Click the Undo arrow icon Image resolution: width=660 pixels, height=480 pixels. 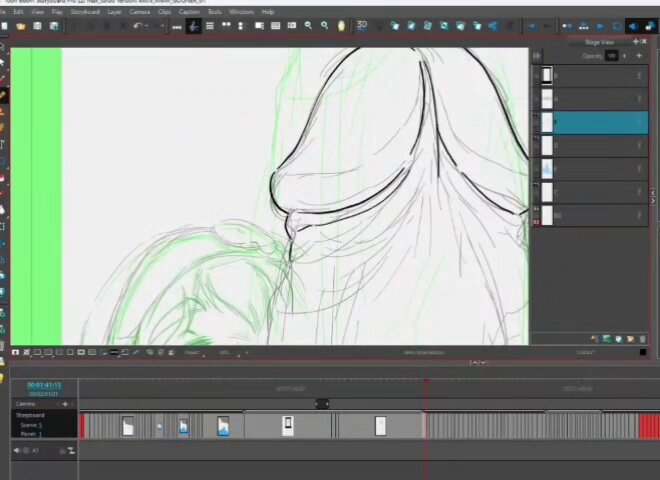pyautogui.click(x=138, y=26)
